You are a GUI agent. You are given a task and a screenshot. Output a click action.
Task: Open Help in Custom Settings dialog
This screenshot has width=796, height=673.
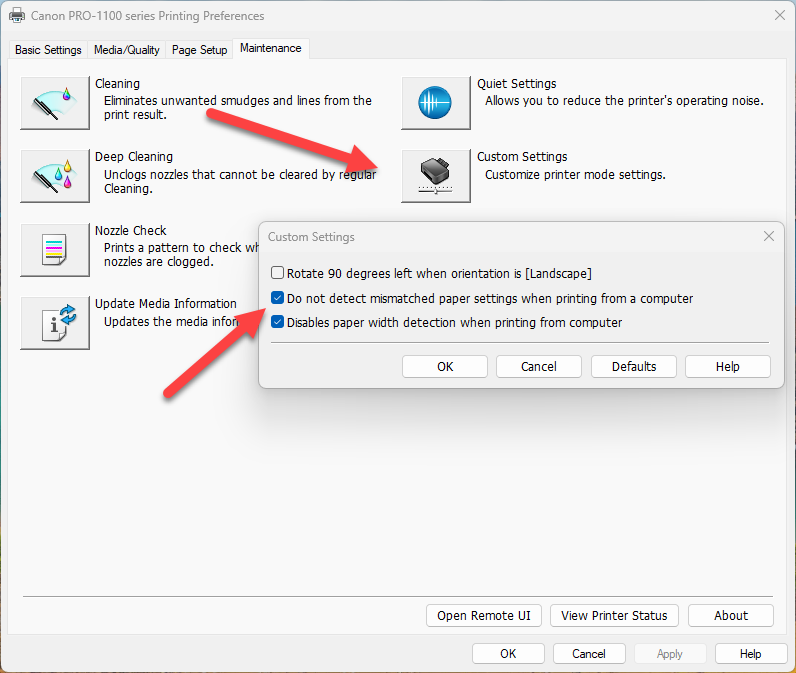pos(727,367)
